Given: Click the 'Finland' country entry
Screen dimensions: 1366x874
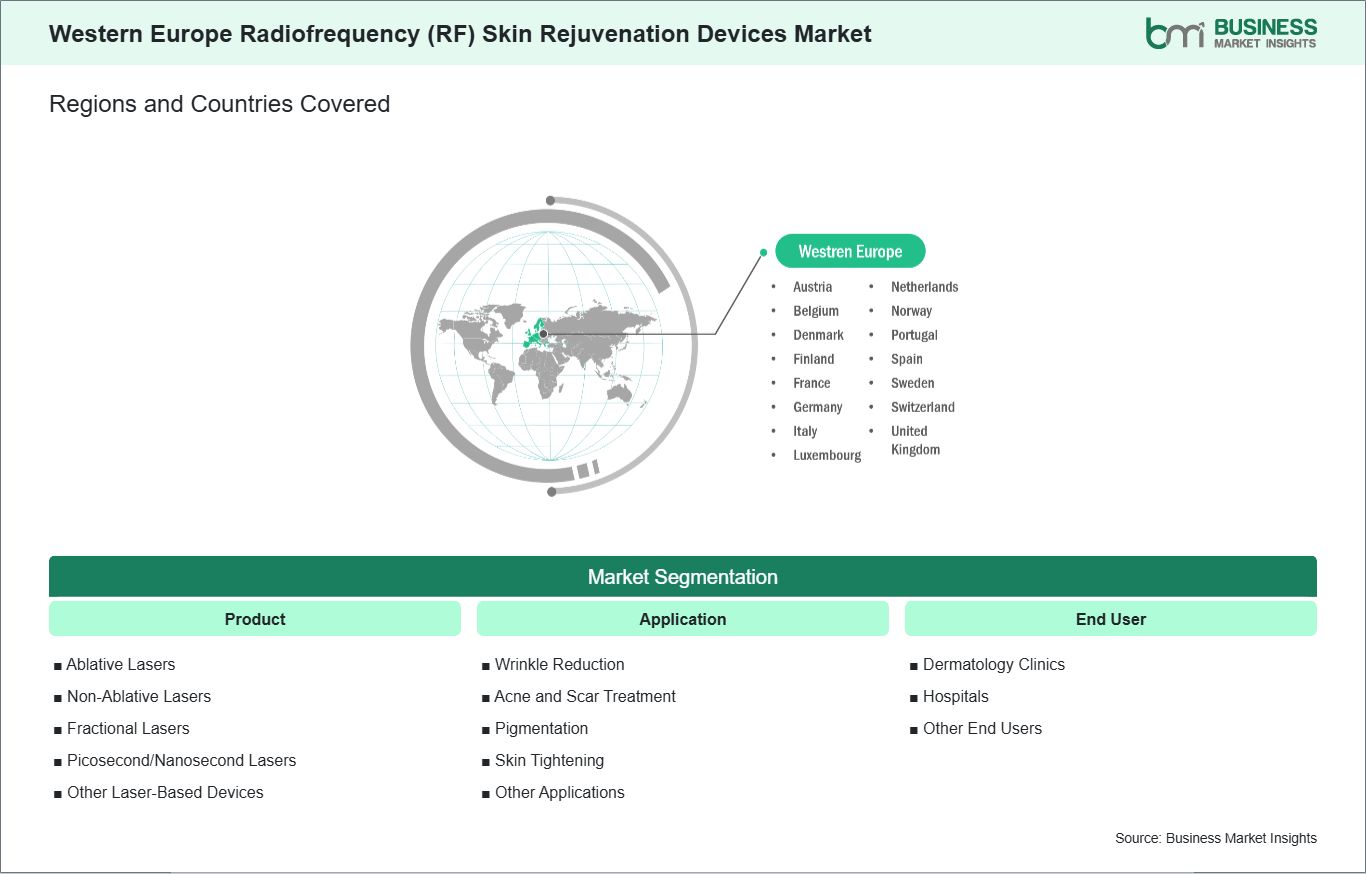Looking at the screenshot, I should pos(813,359).
